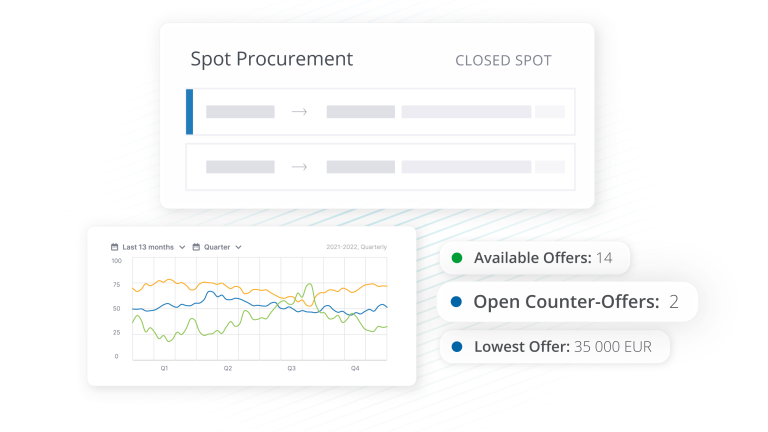
Task: Expand the Quarter dropdown chevron
Action: coord(239,247)
